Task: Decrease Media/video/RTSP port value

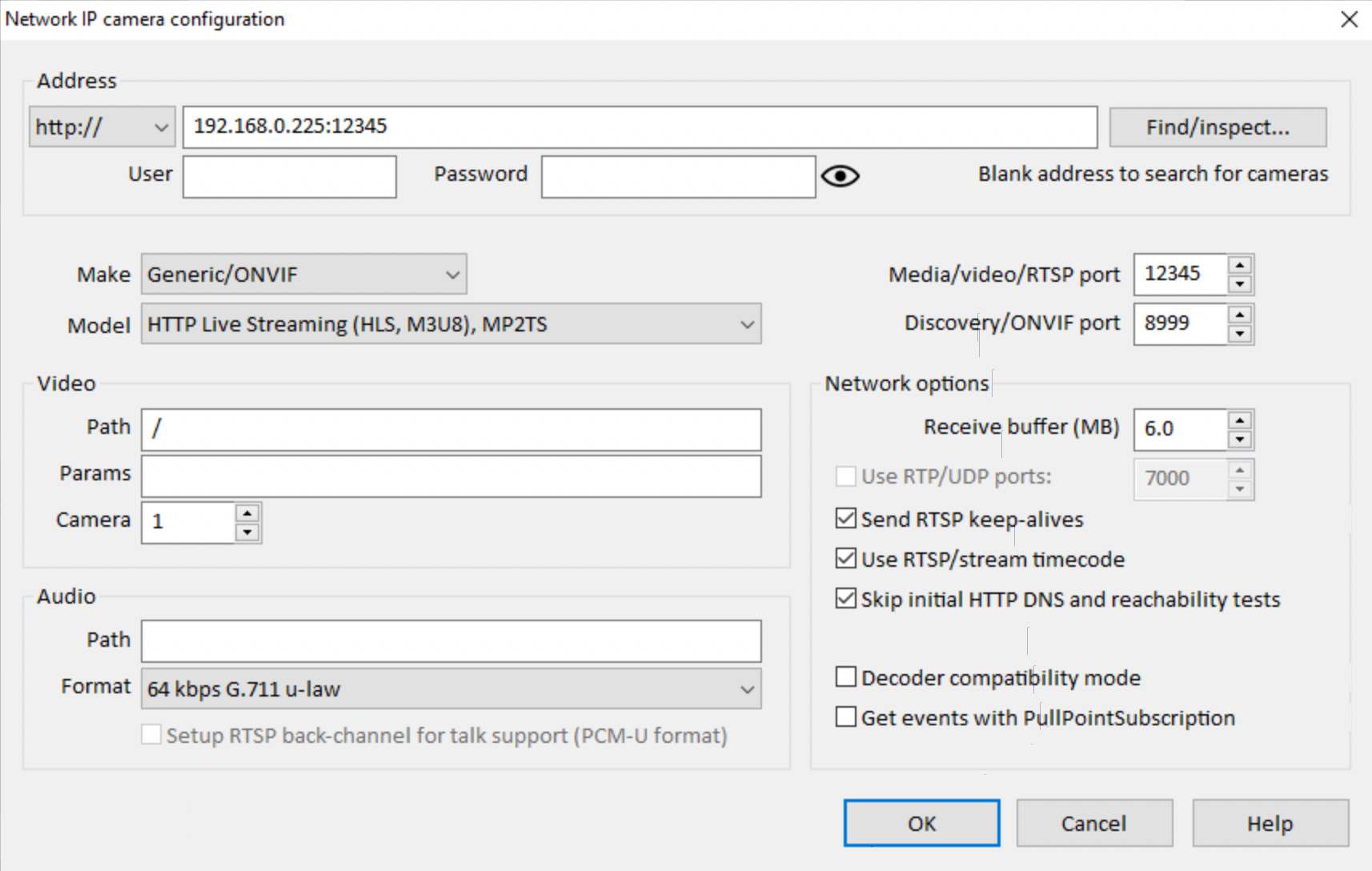Action: coord(1240,284)
